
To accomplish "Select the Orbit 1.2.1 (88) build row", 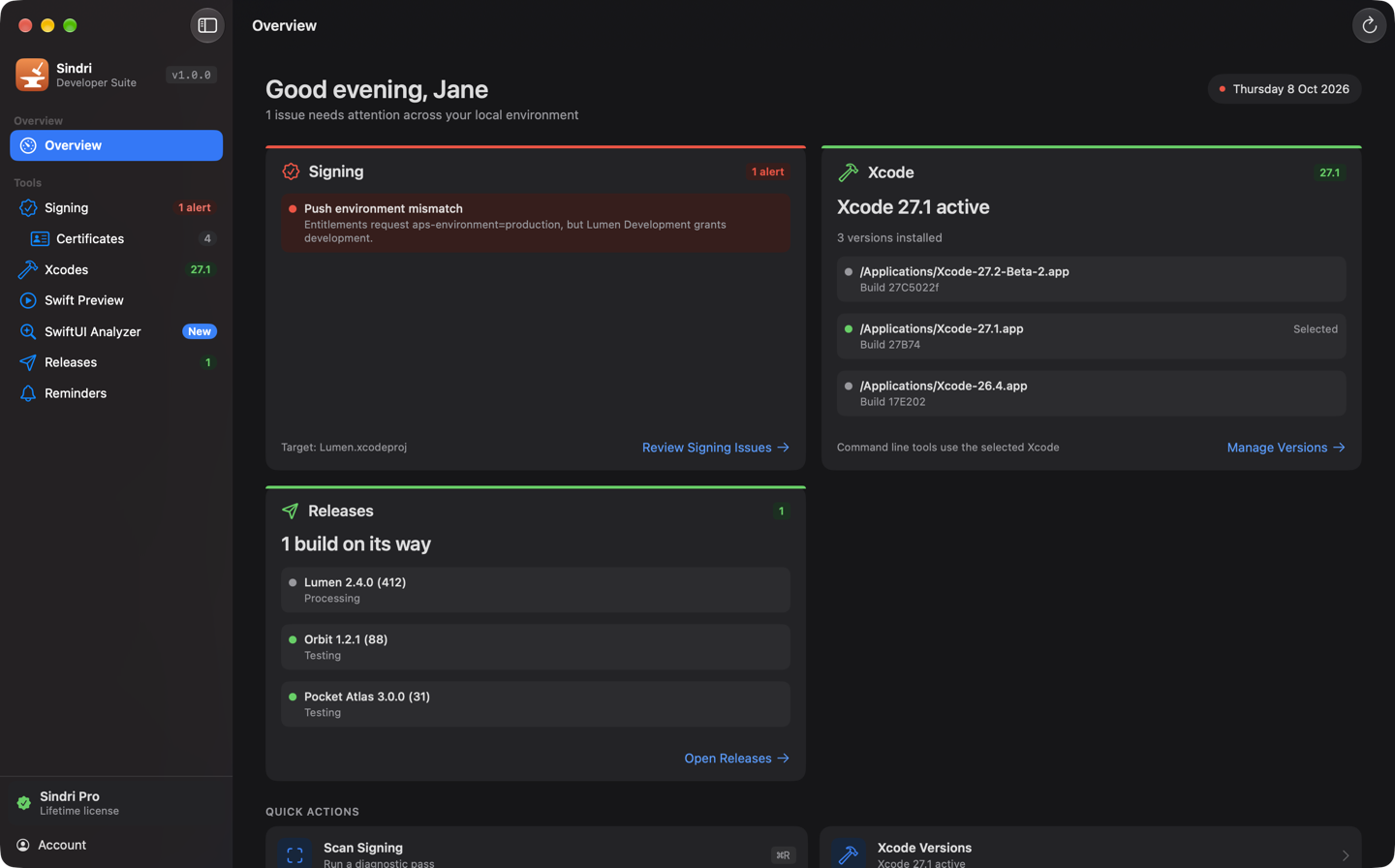I will click(536, 647).
